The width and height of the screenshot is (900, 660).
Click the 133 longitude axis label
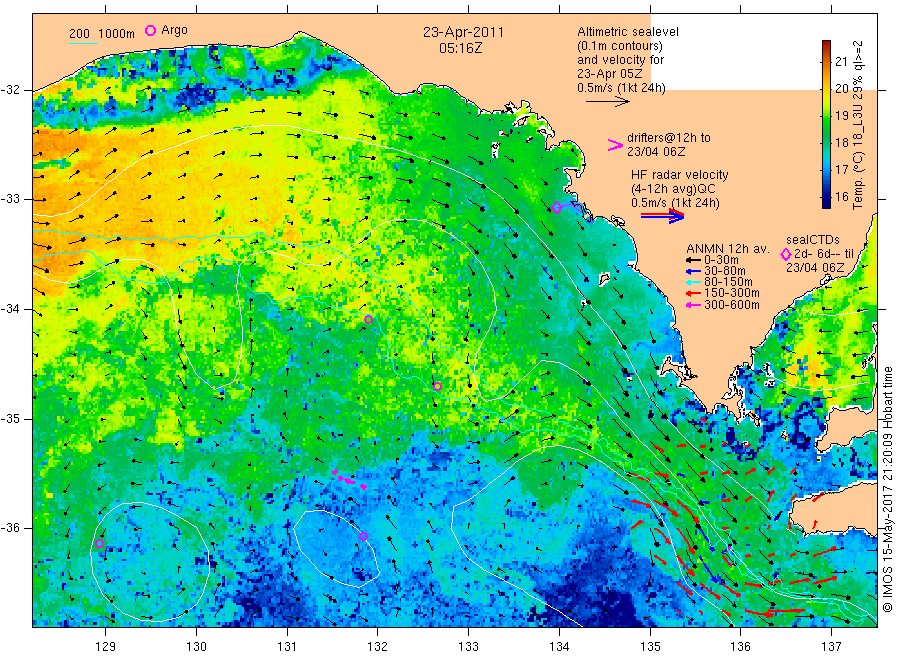468,647
